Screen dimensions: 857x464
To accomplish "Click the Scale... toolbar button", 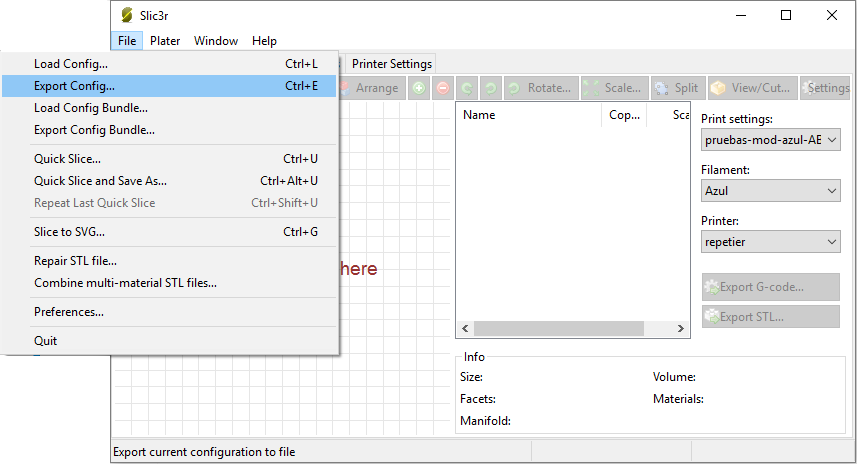I will pyautogui.click(x=614, y=88).
